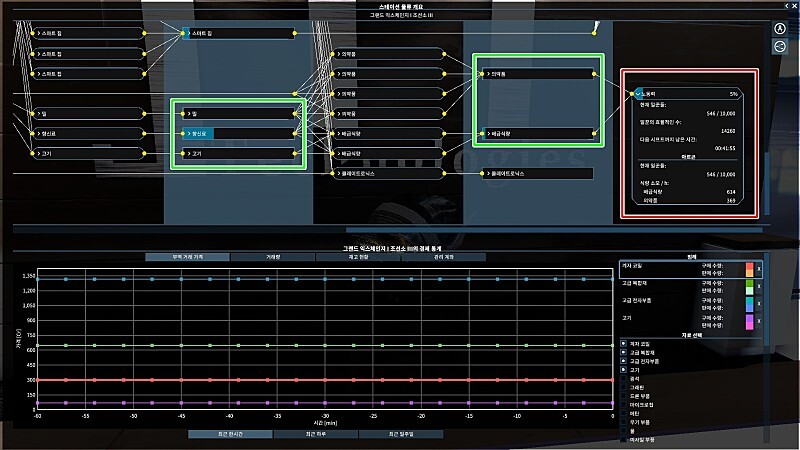Uncheck 고급 복합재 in data selection
The image size is (800, 450).
[x=623, y=352]
